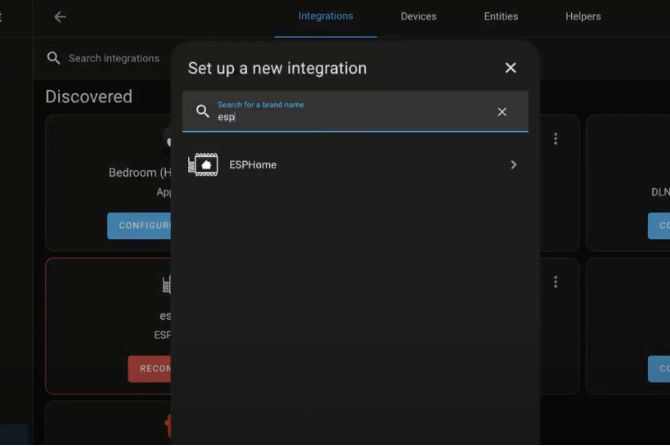Switch to the Integrations tab

point(326,16)
